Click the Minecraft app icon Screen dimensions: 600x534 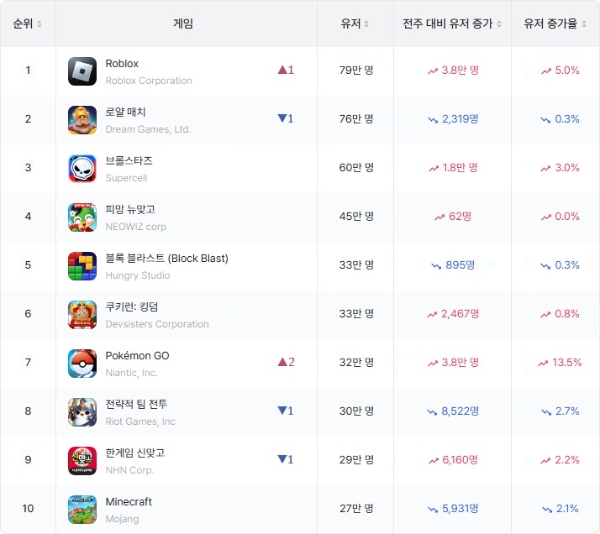click(x=82, y=510)
